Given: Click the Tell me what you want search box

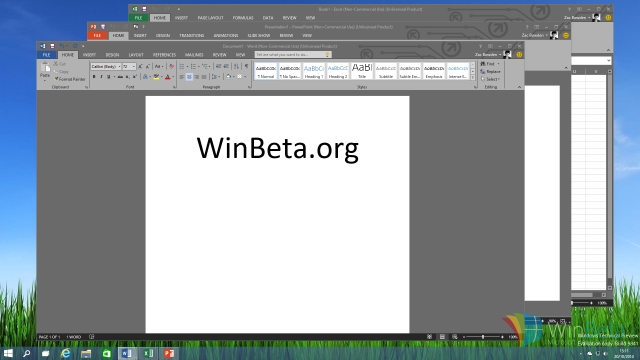Looking at the screenshot, I should 293,55.
